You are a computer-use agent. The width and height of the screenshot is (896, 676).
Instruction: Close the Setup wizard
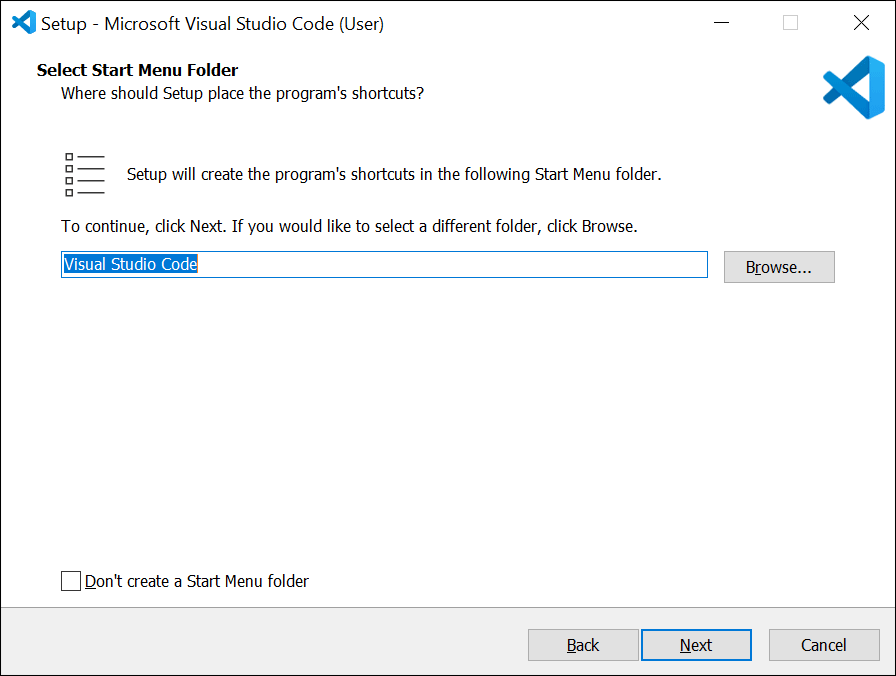point(861,22)
